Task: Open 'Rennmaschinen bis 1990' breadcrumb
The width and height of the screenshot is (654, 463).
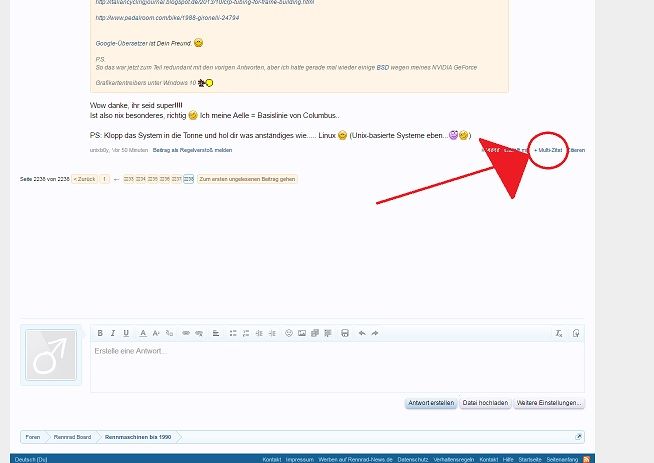Action: click(x=138, y=437)
